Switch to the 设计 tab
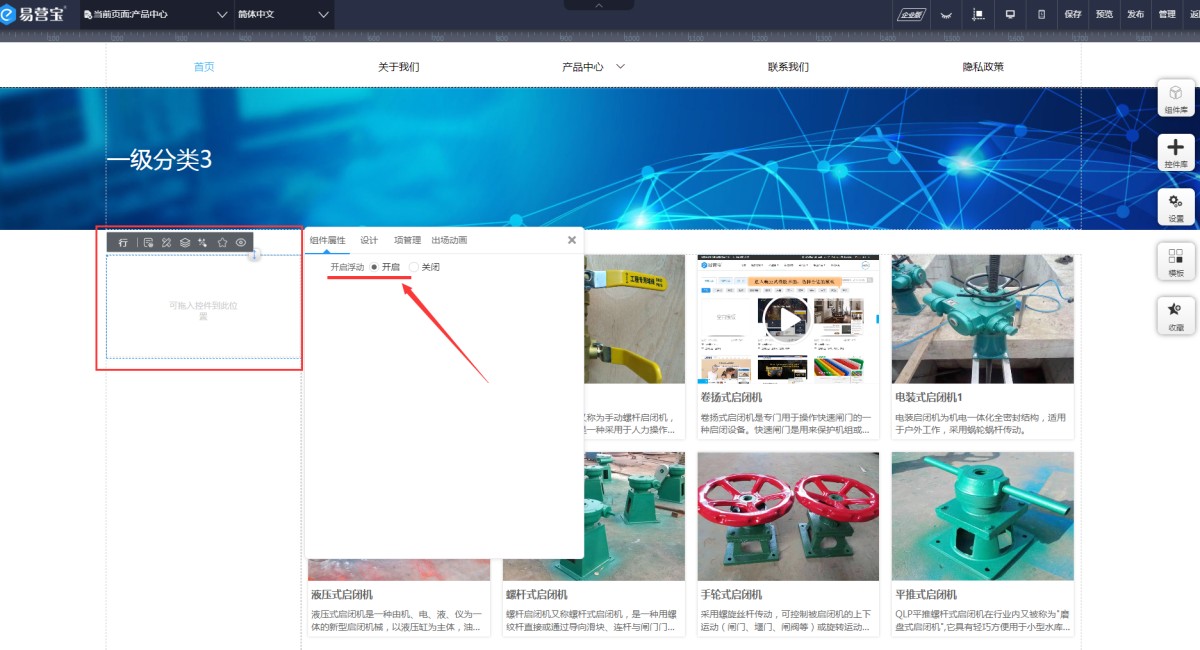This screenshot has width=1200, height=650. click(x=369, y=240)
